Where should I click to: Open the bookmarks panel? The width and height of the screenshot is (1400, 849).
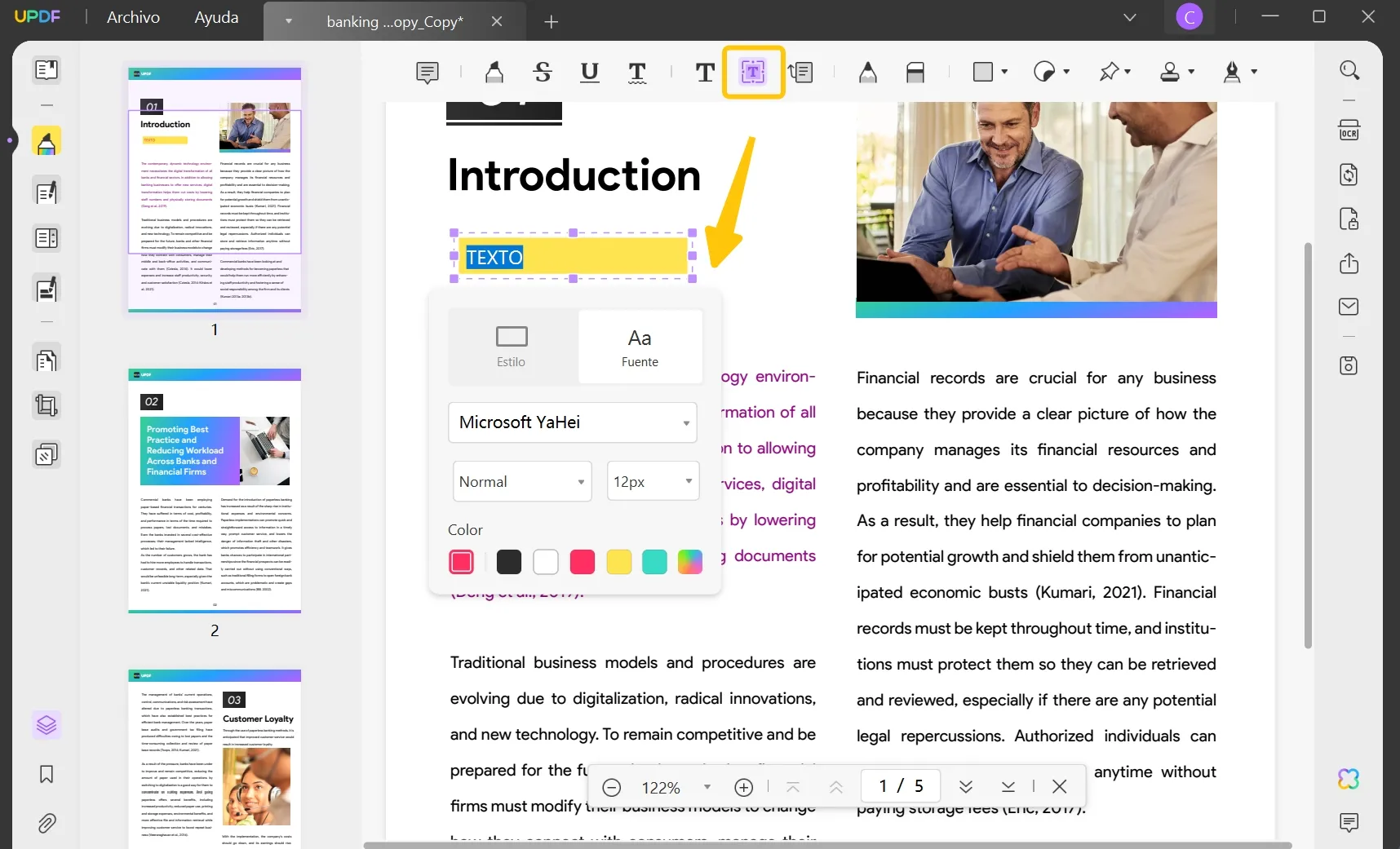[x=47, y=774]
